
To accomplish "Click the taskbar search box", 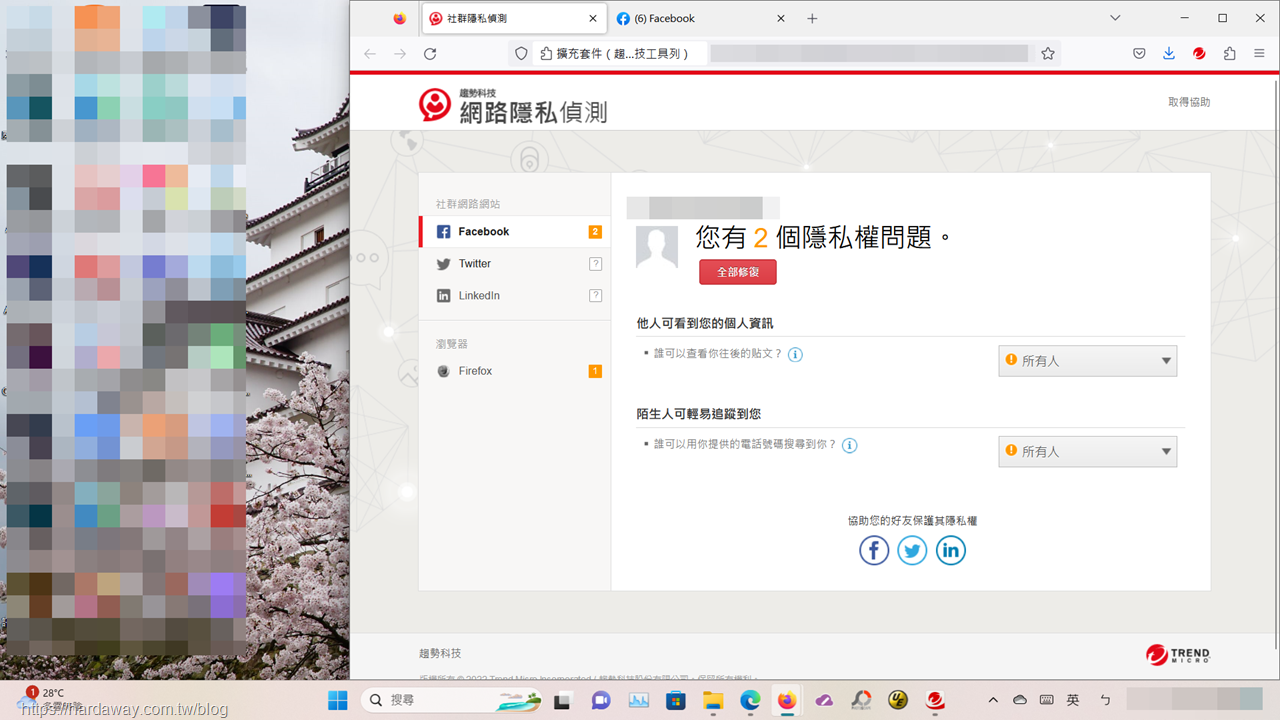I will [452, 700].
